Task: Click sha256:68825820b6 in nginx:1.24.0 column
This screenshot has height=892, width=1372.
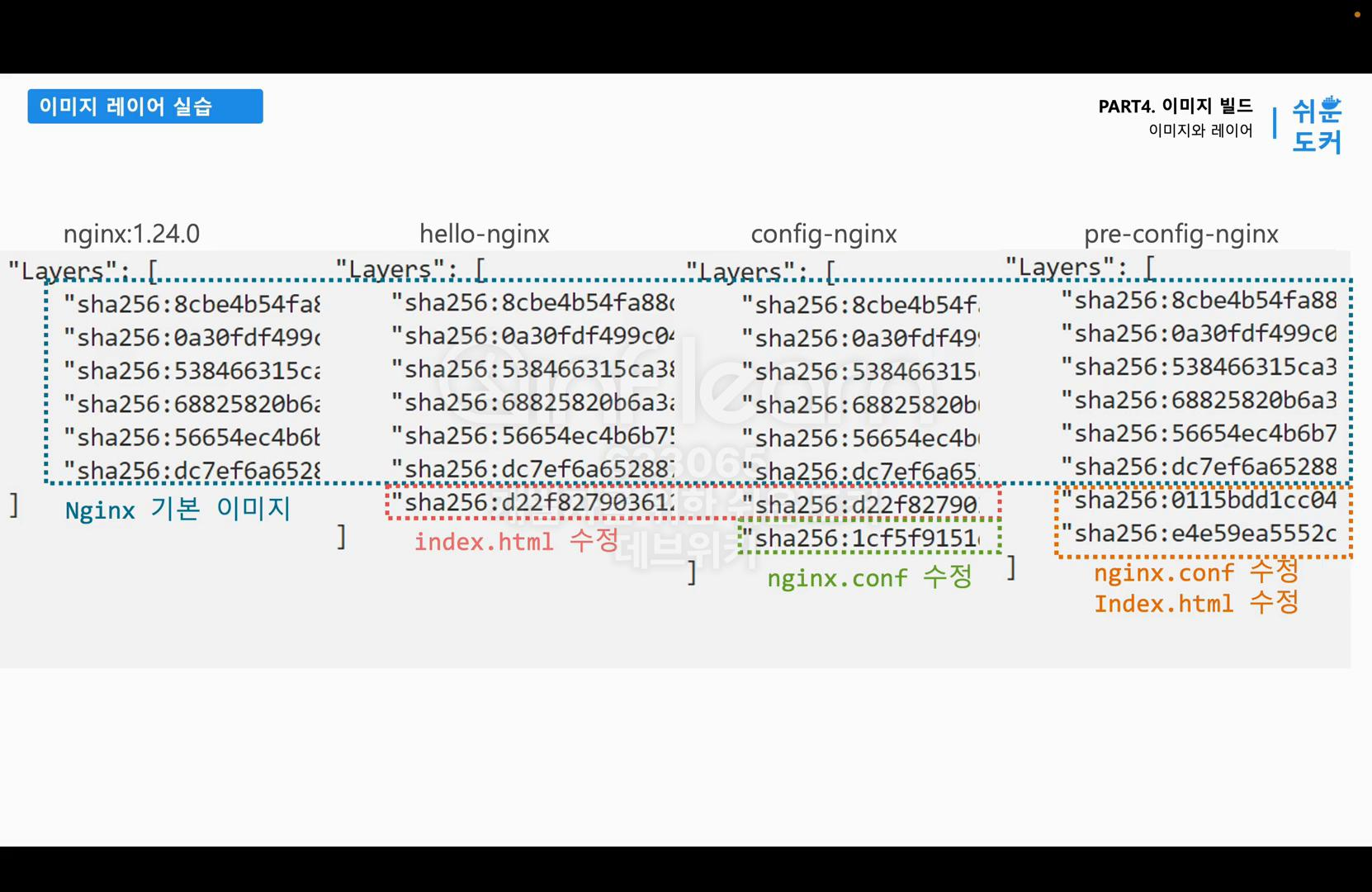Action: pos(192,404)
